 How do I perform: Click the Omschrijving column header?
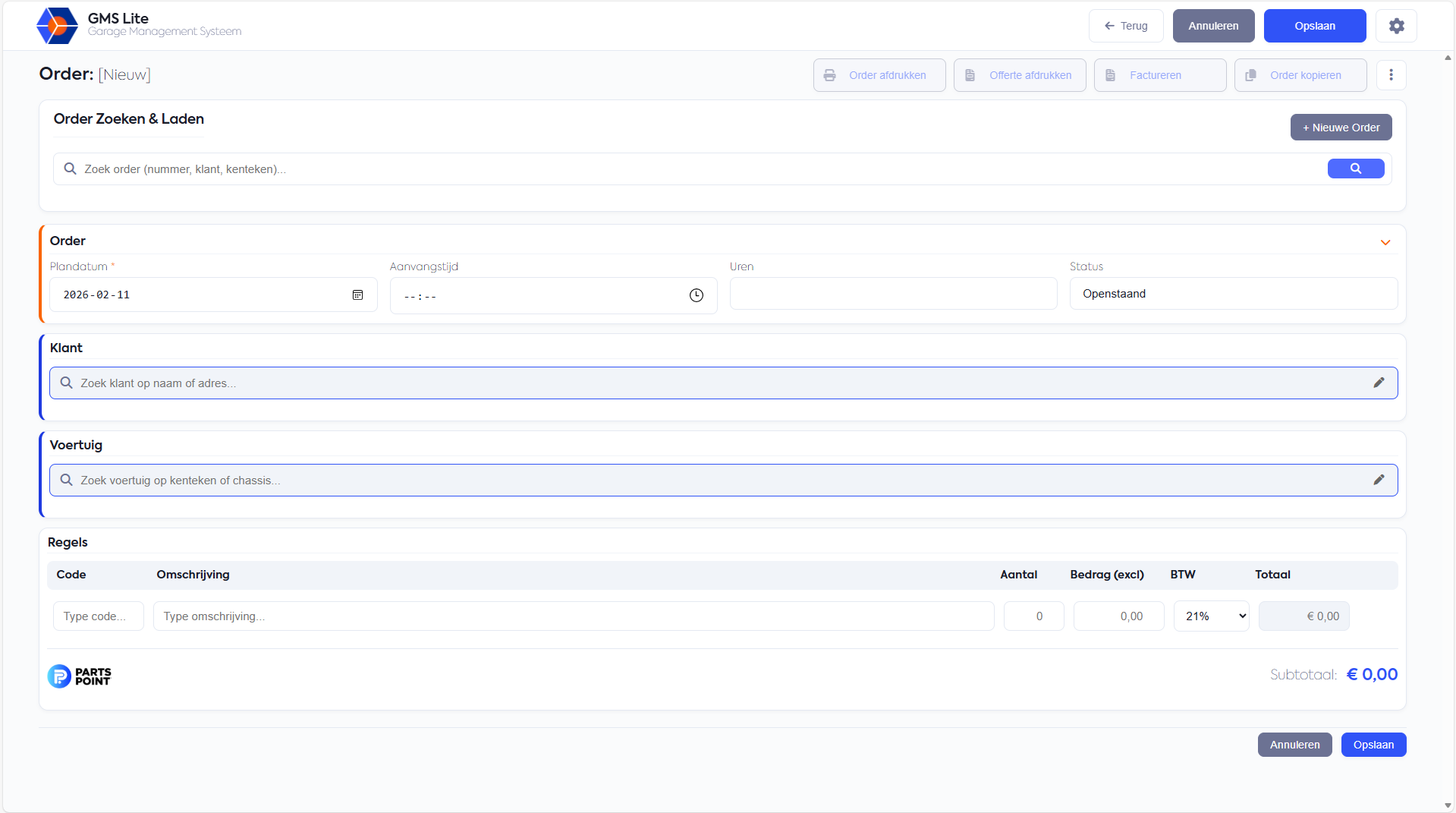tap(193, 575)
